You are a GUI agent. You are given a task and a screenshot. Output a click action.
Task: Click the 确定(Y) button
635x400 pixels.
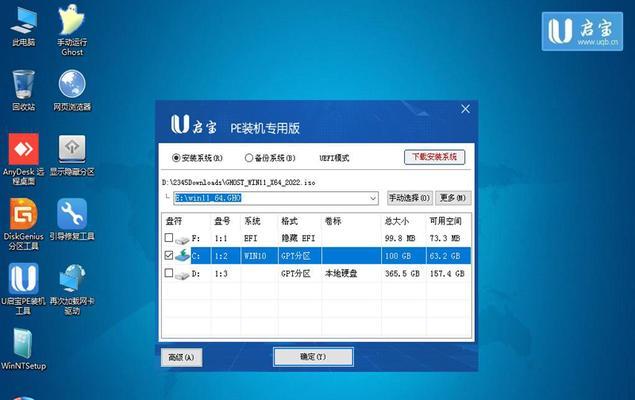[x=313, y=357]
